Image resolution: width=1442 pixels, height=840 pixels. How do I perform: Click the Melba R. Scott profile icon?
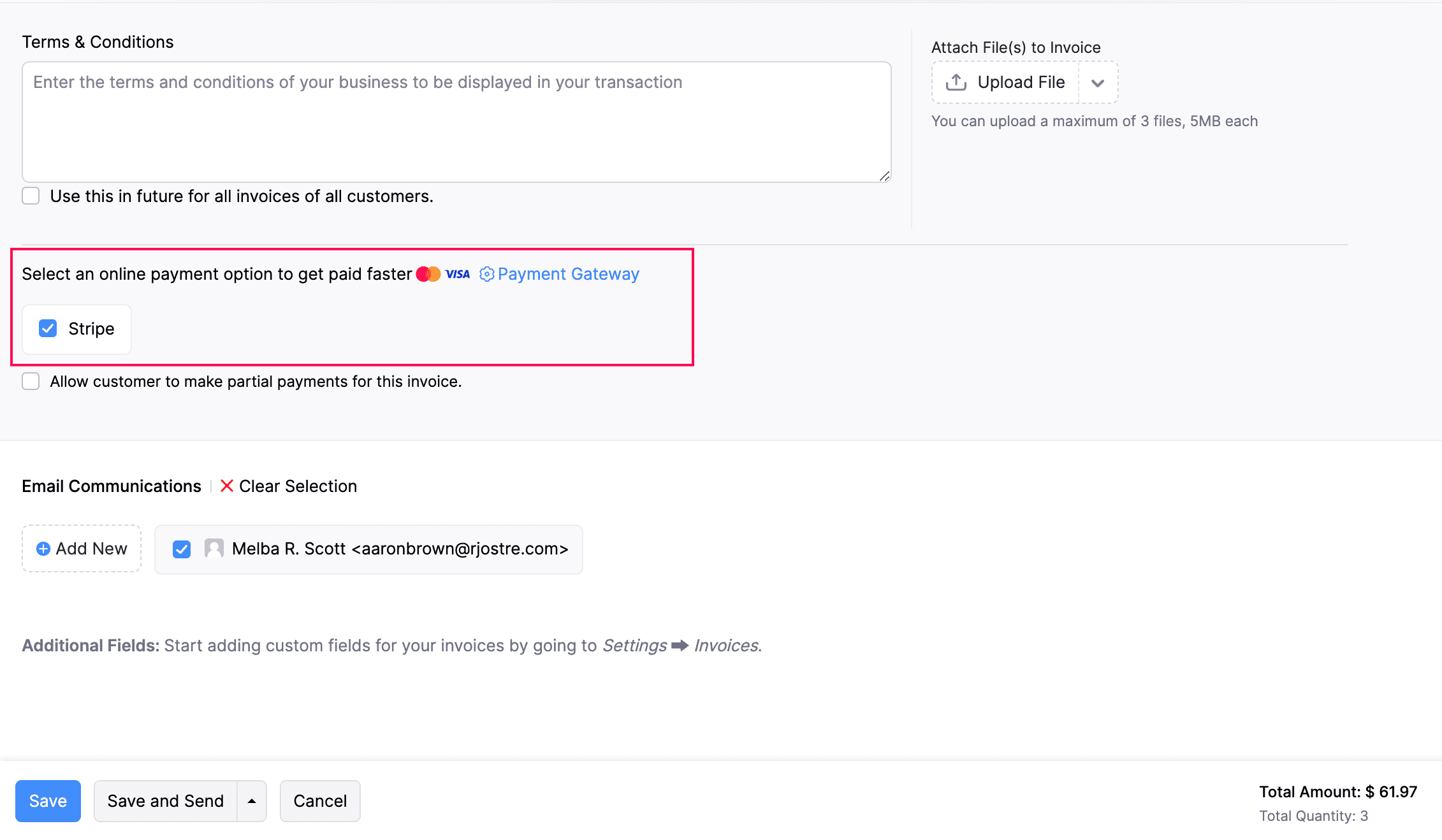212,548
